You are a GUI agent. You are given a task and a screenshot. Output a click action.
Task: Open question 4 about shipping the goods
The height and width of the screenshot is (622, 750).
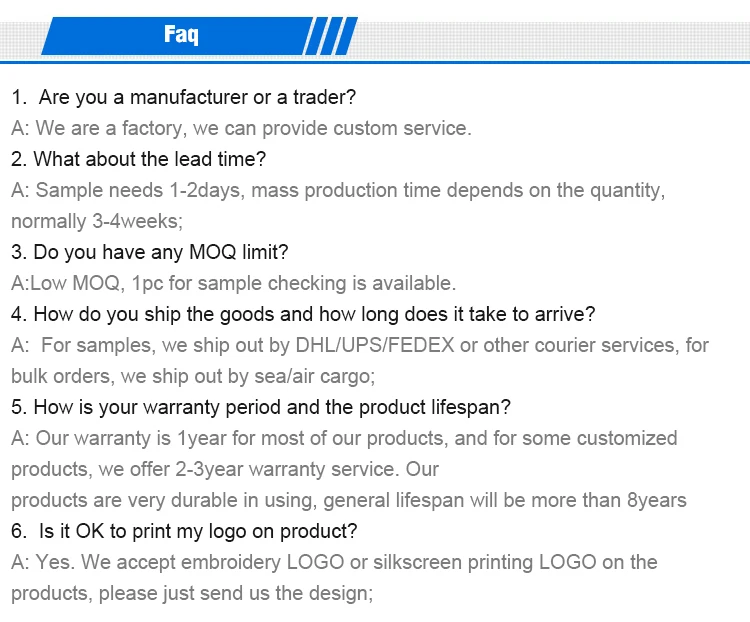[x=303, y=314]
